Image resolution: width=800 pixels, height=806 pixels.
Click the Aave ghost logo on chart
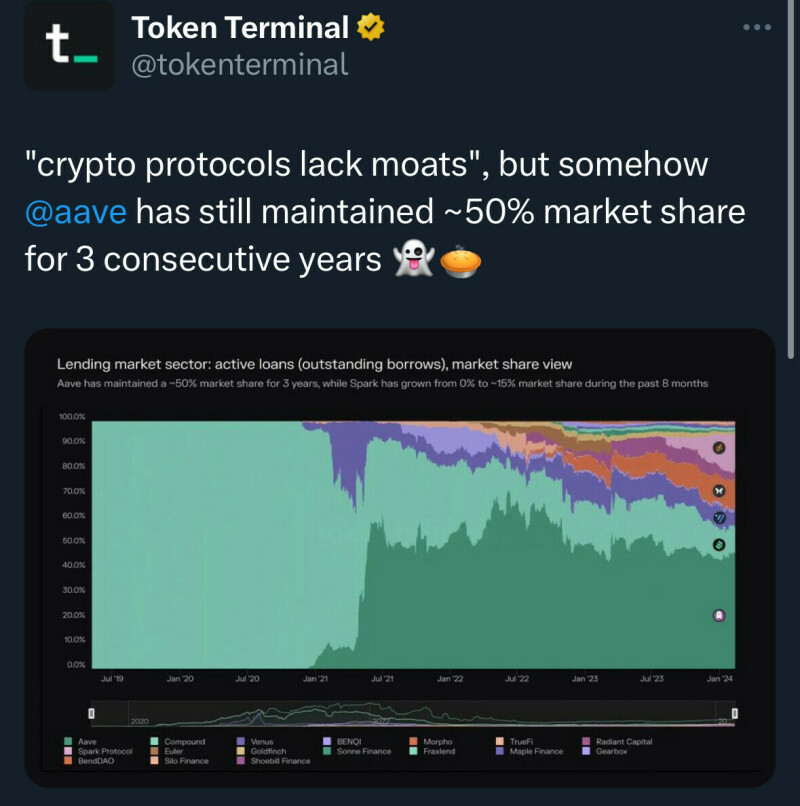coord(718,615)
